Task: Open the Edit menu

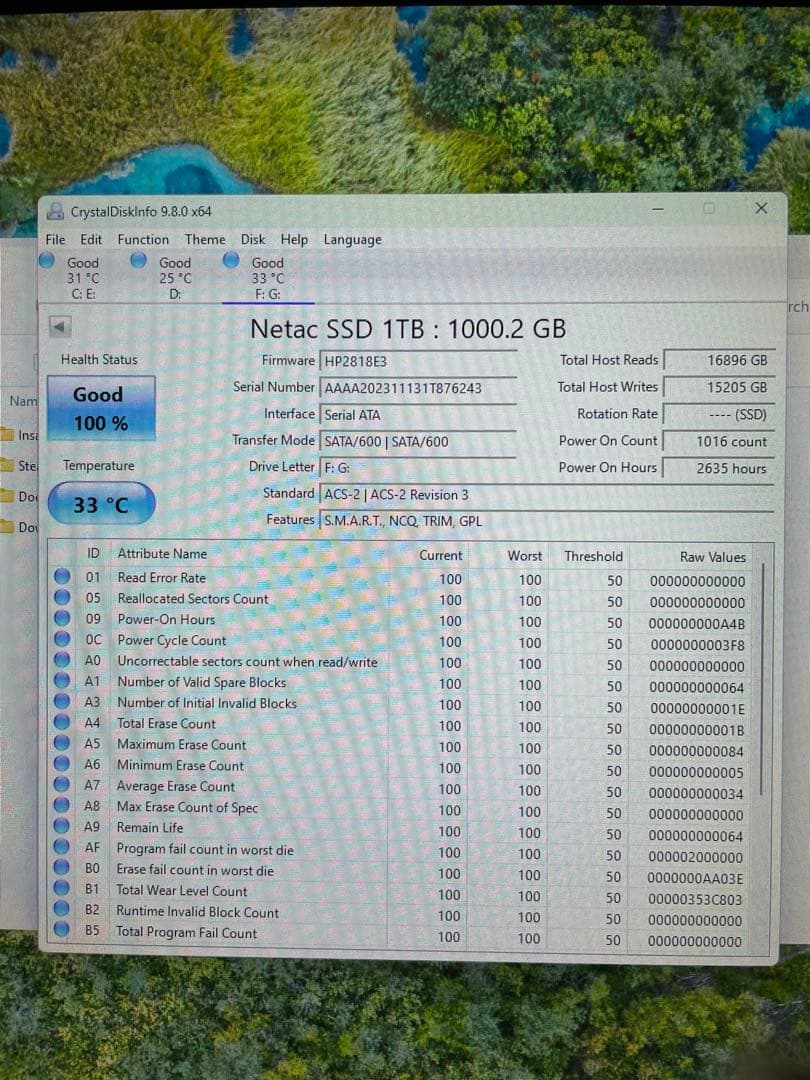Action: pos(91,240)
